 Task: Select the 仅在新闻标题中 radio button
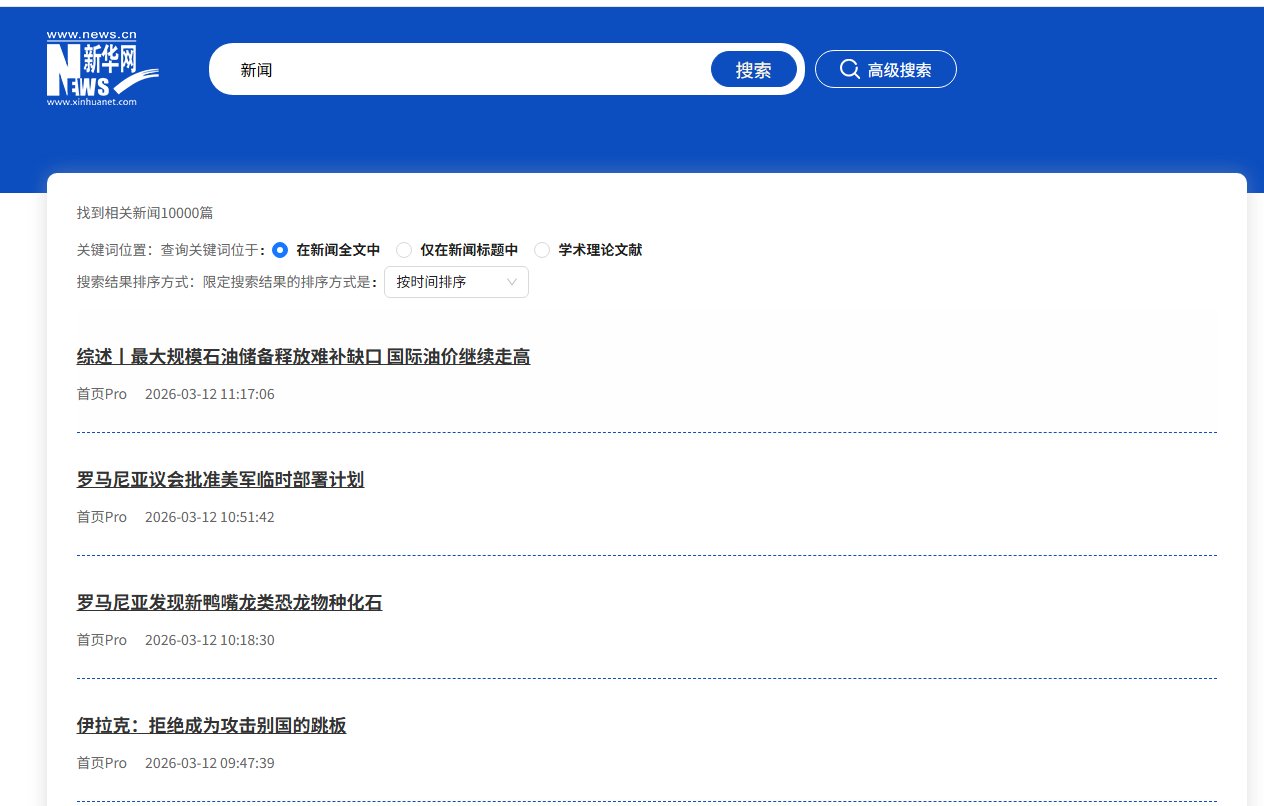(x=404, y=250)
